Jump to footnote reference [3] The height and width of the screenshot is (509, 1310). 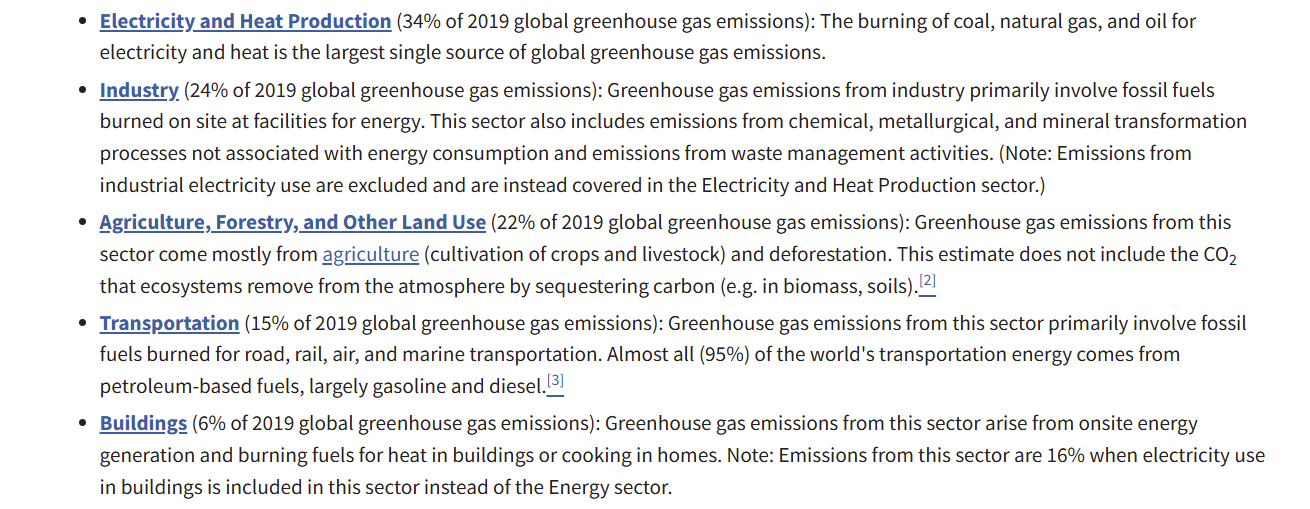[x=555, y=381]
